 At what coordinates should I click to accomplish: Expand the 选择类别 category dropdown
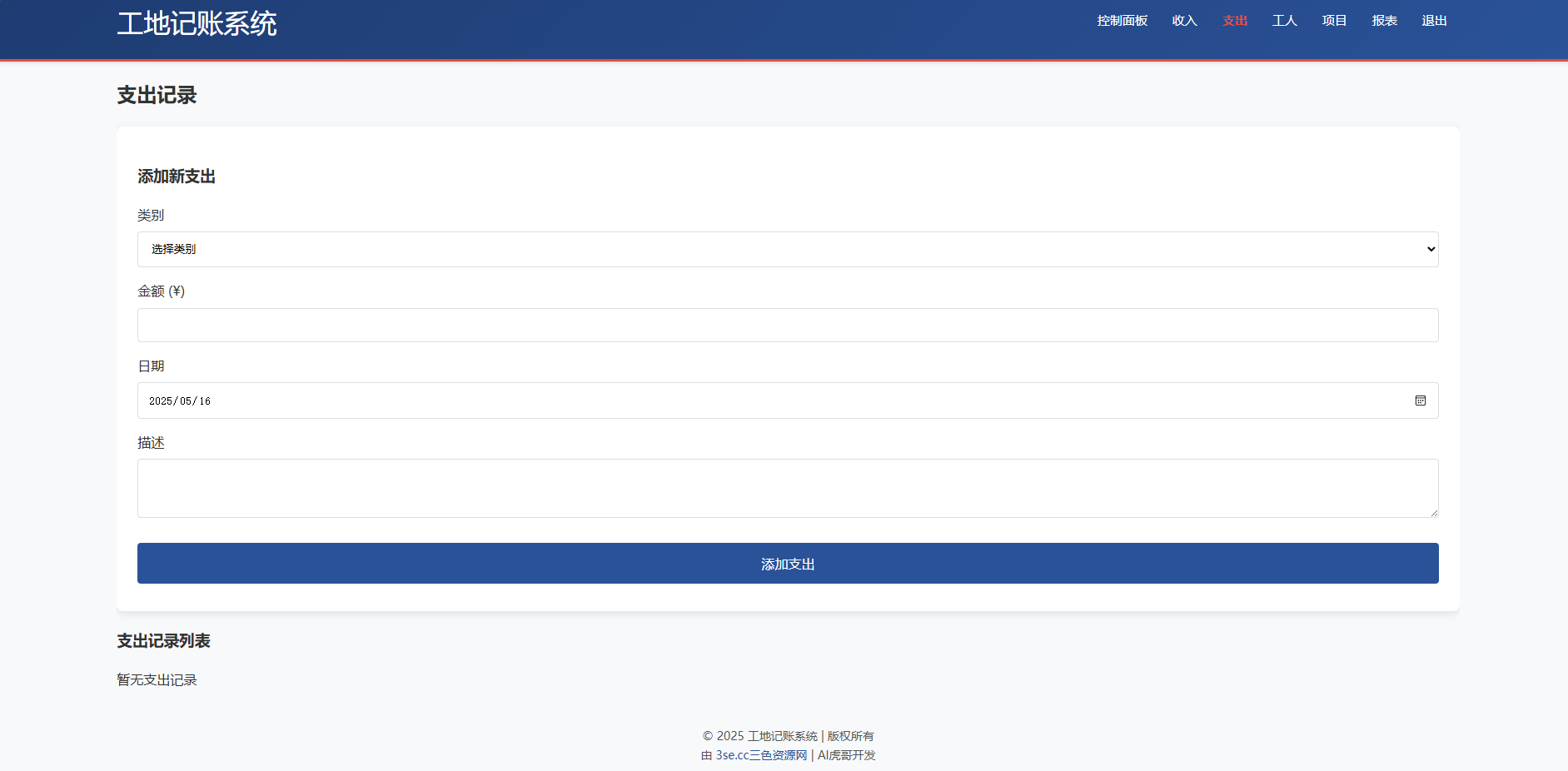point(787,249)
